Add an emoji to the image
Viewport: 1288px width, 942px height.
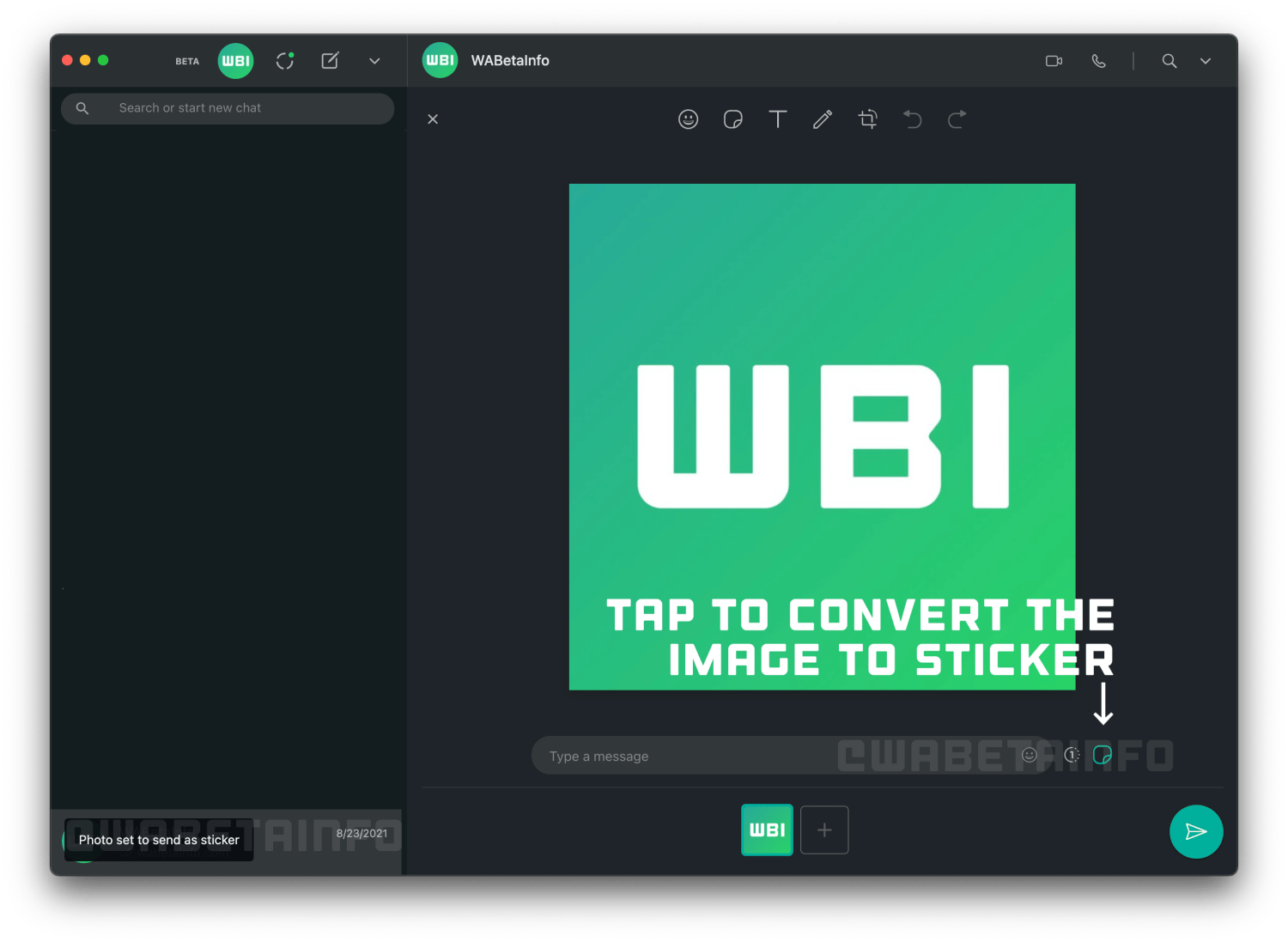point(689,119)
